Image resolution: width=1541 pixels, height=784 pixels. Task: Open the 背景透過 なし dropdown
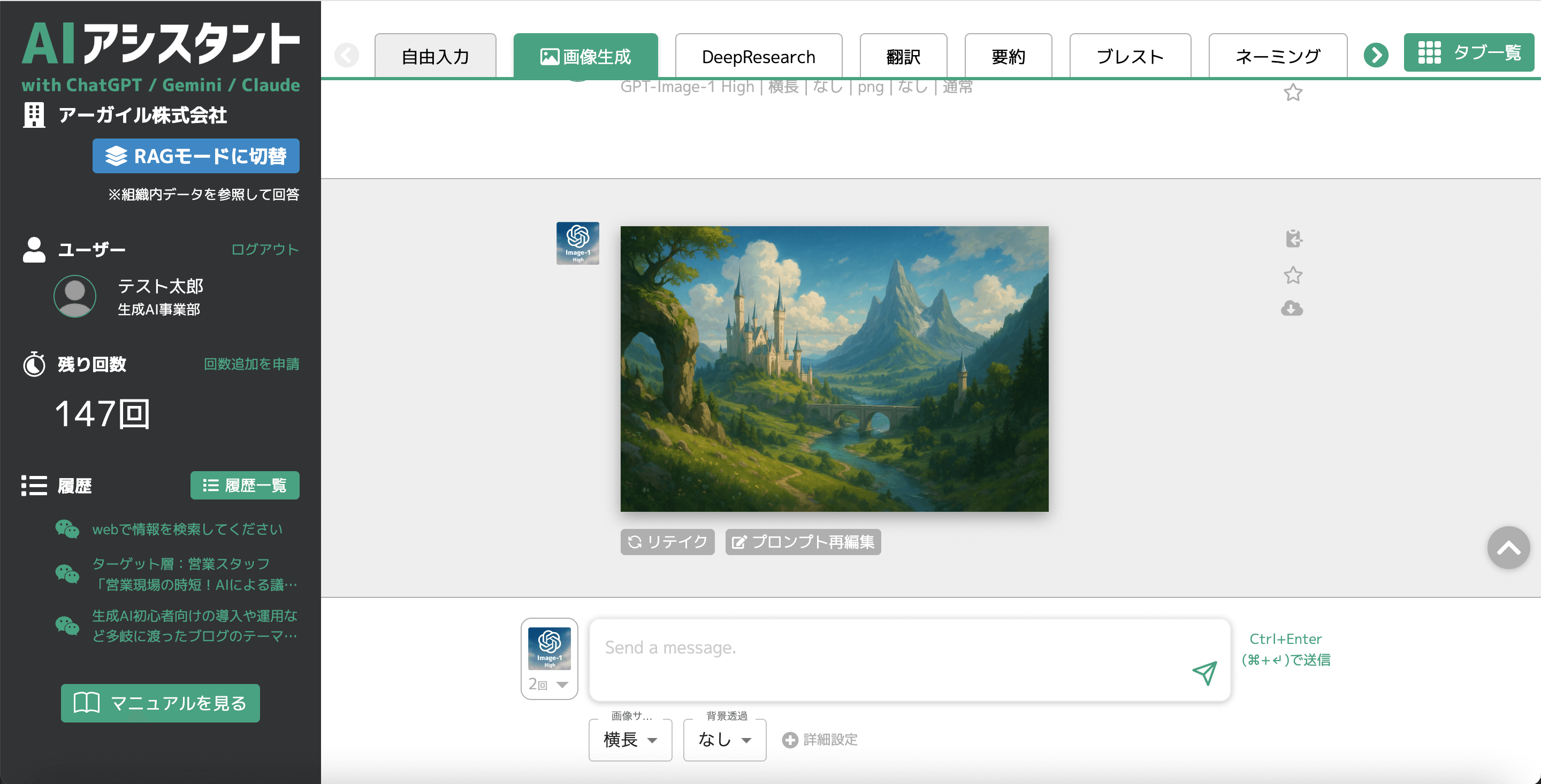[x=724, y=740]
